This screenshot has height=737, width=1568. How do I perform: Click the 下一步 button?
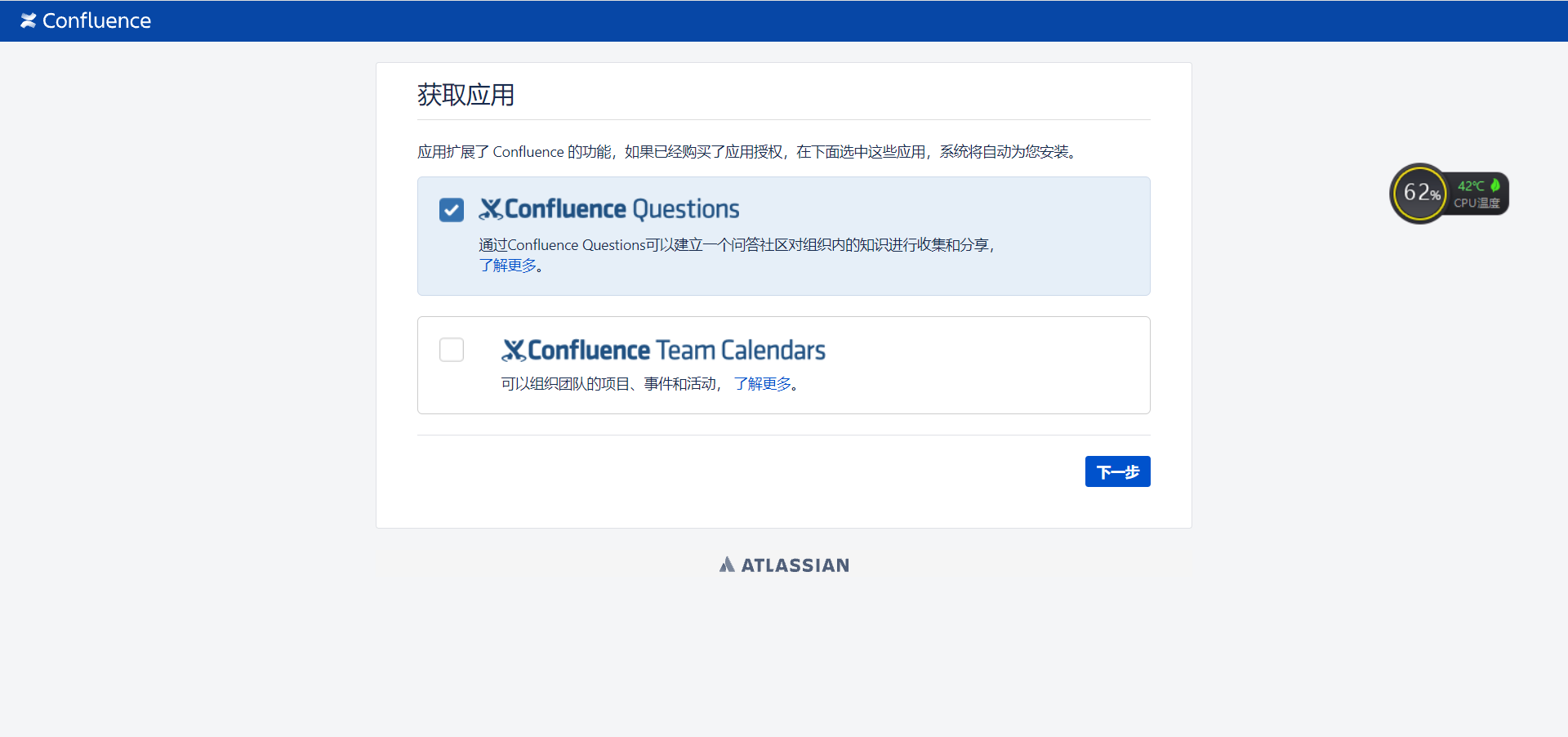pos(1117,471)
